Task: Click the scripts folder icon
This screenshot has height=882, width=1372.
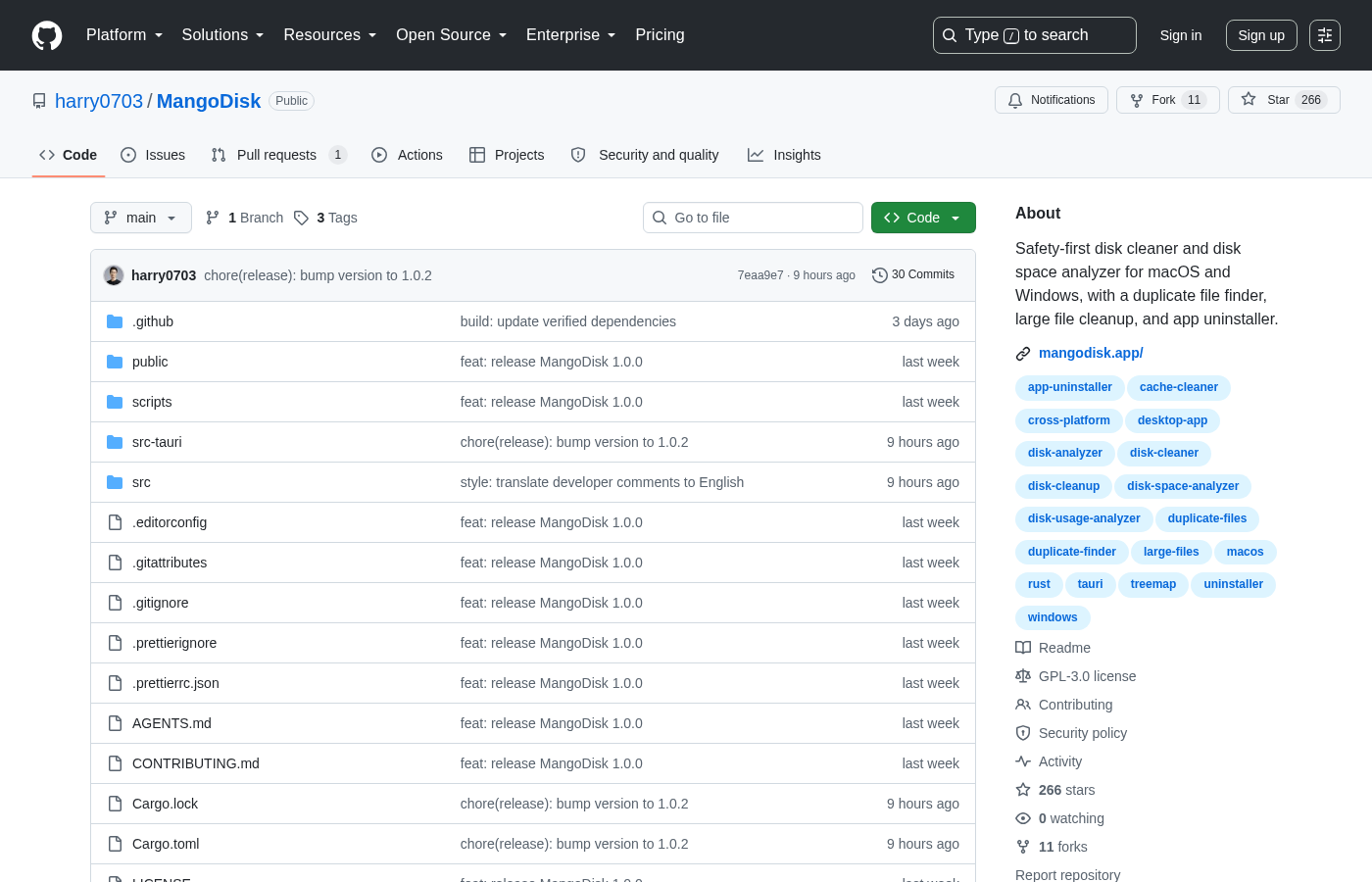Action: click(115, 402)
